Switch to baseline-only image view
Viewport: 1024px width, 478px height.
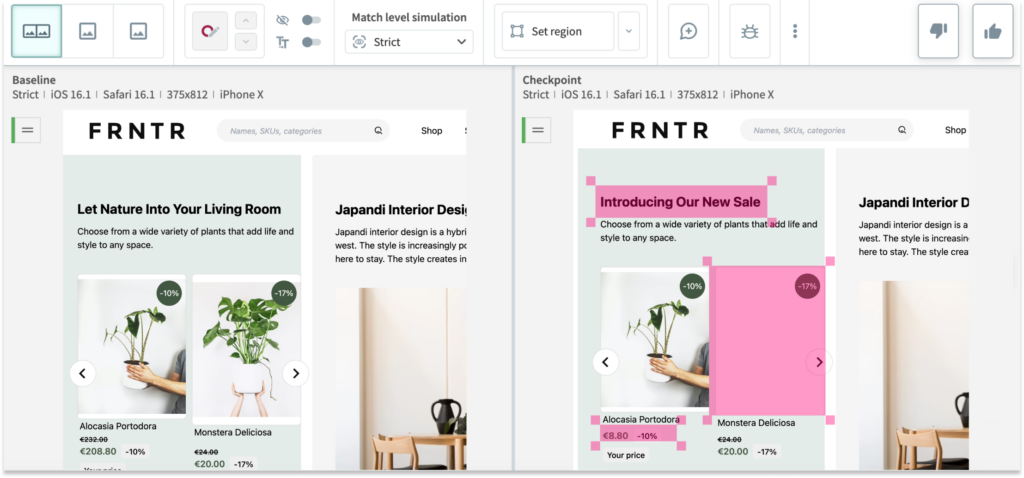[x=88, y=31]
